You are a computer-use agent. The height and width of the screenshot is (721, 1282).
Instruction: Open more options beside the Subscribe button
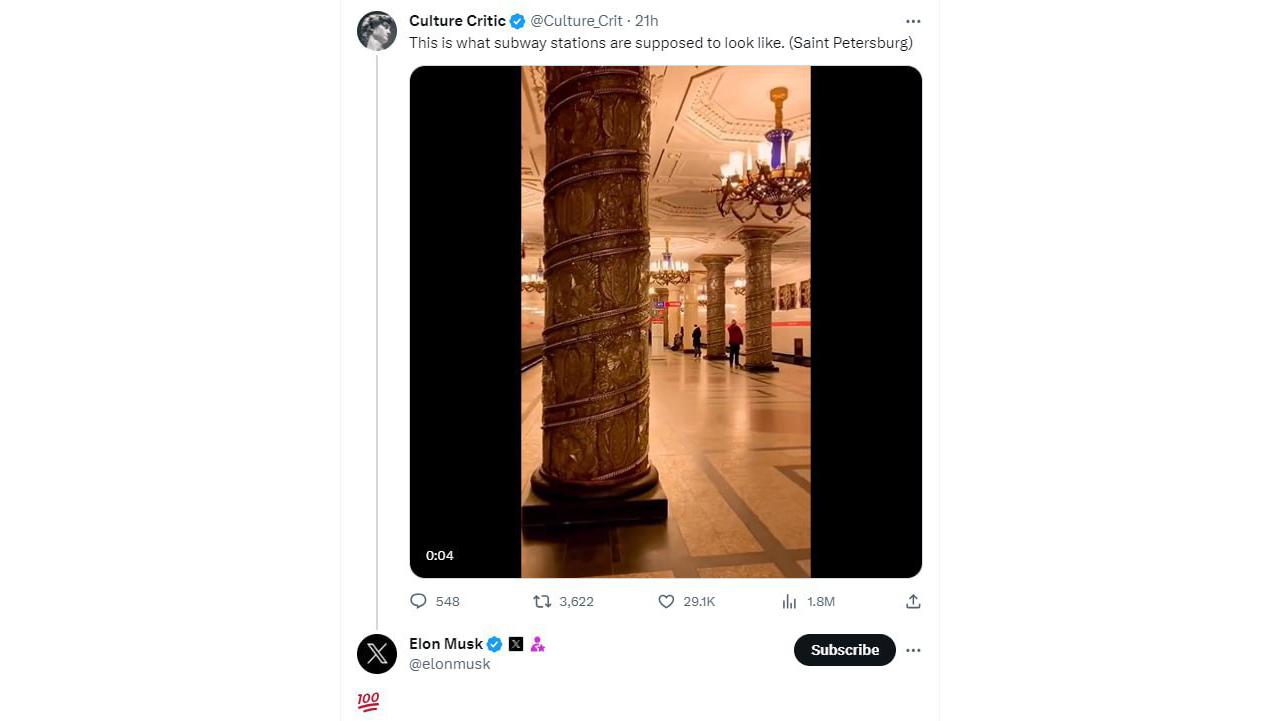pyautogui.click(x=913, y=650)
